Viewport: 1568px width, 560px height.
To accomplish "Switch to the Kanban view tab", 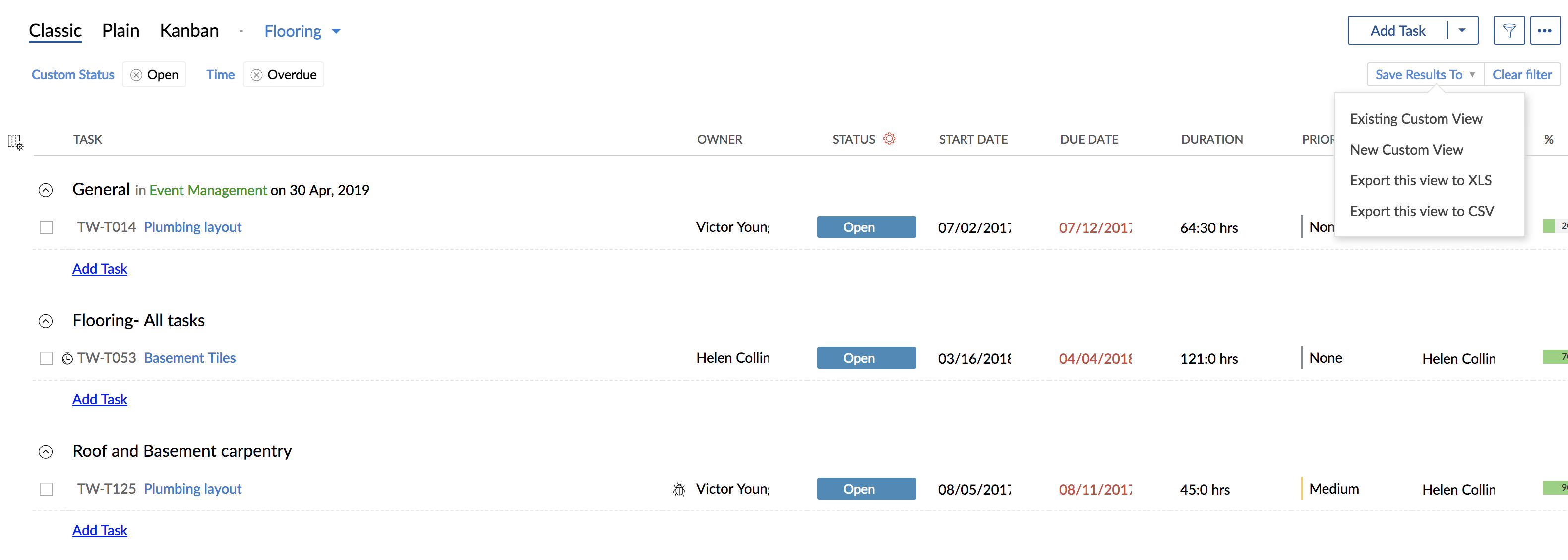I will 189,30.
